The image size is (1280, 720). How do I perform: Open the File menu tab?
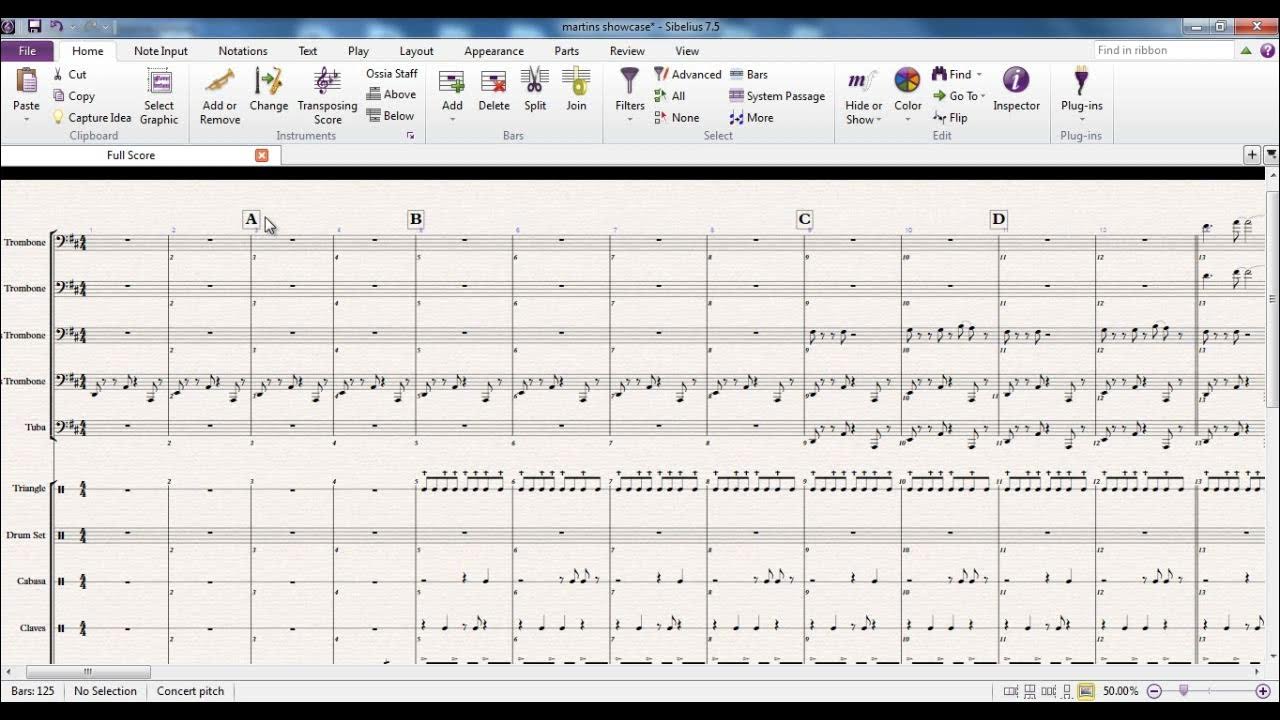27,51
